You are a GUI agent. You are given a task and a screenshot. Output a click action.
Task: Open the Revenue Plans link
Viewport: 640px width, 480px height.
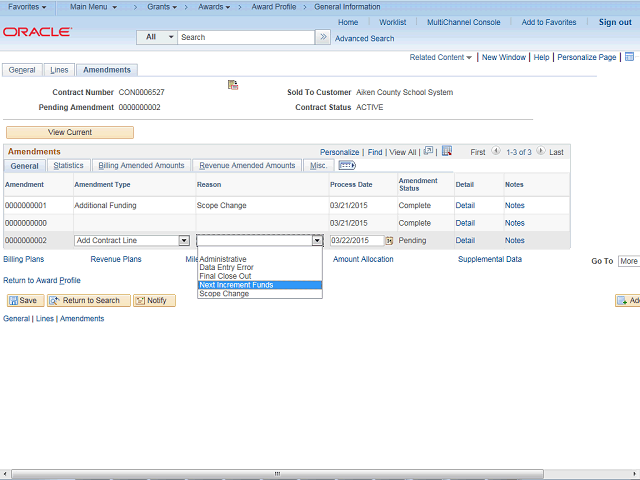pos(116,259)
